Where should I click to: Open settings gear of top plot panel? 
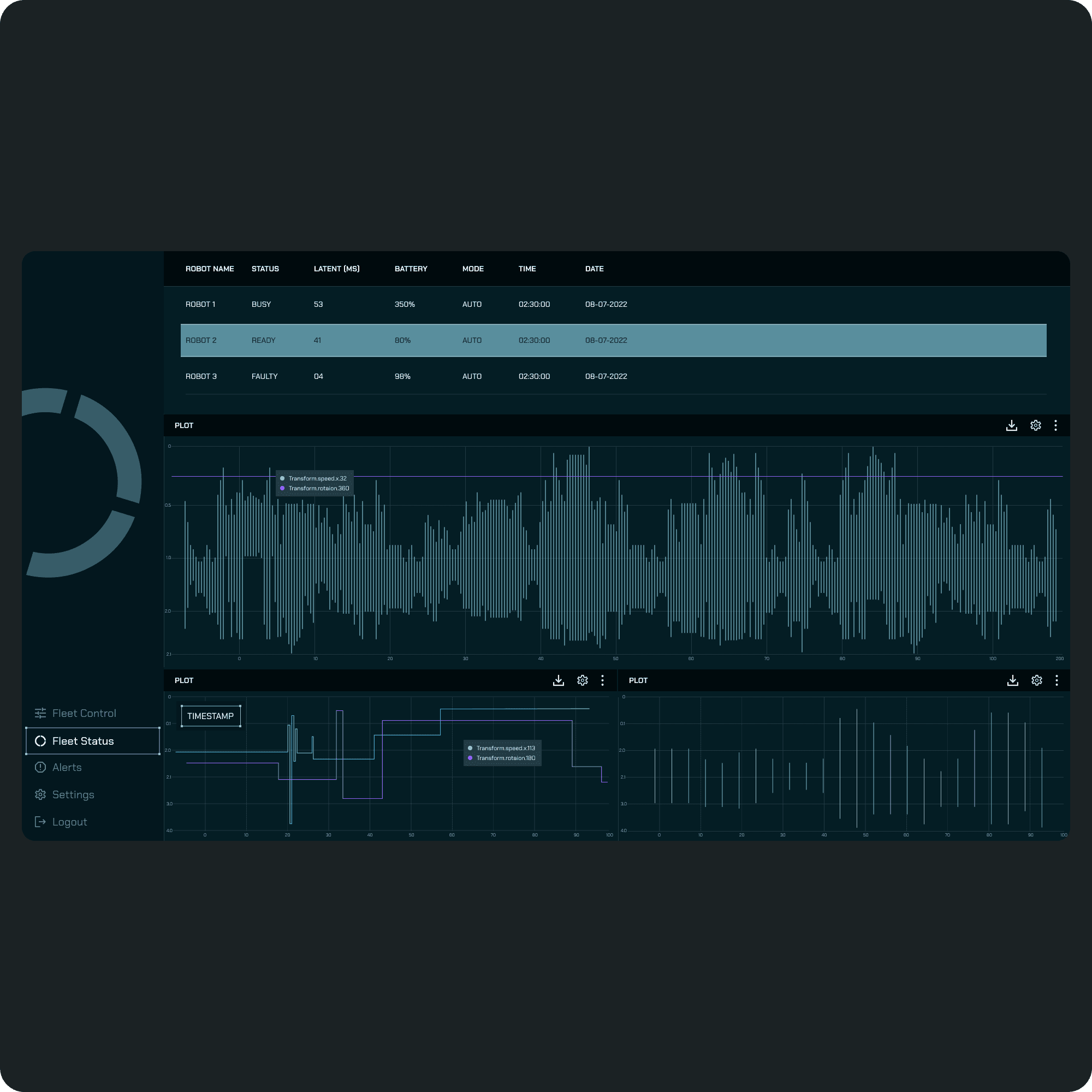click(1035, 426)
